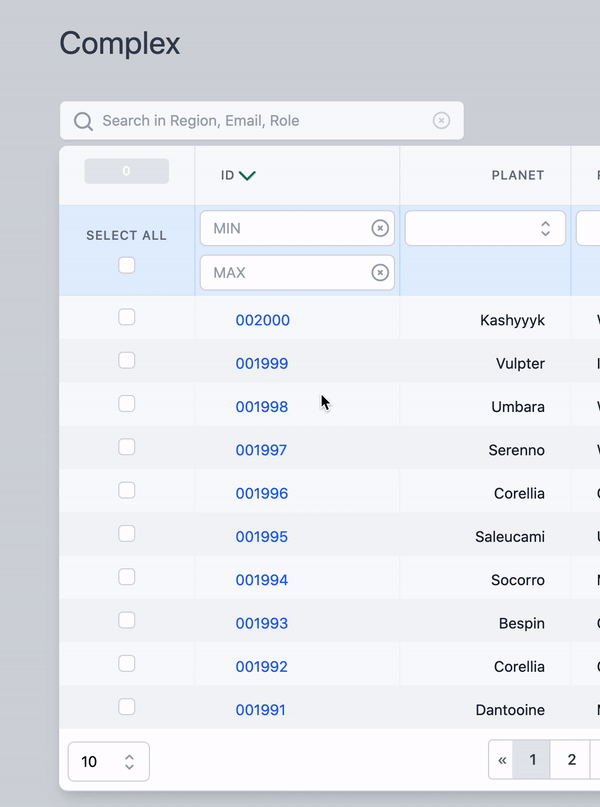Open record link 002000
This screenshot has width=600, height=807.
coord(263,320)
